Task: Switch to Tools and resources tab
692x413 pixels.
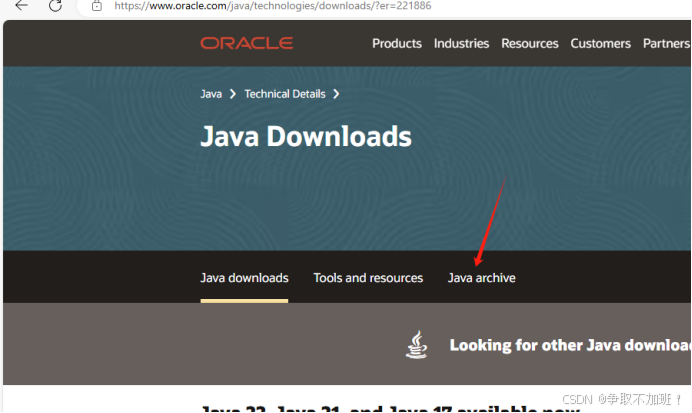Action: (x=368, y=278)
